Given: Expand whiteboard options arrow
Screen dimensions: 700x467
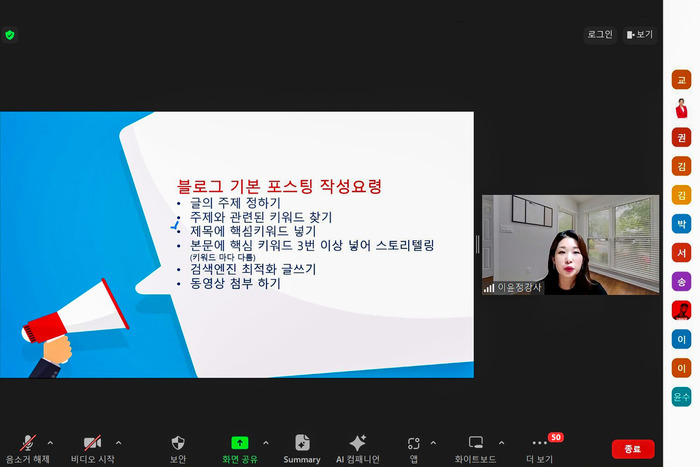Looking at the screenshot, I should point(501,442).
